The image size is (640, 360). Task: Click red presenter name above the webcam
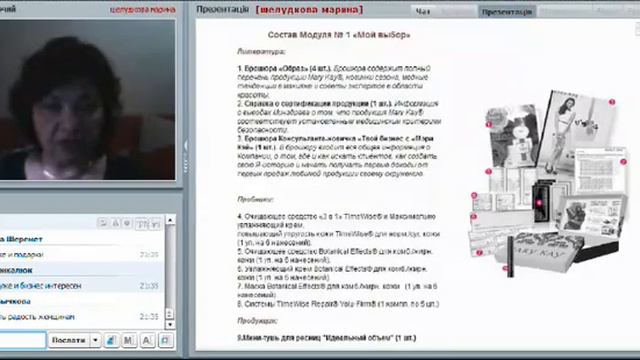[143, 9]
